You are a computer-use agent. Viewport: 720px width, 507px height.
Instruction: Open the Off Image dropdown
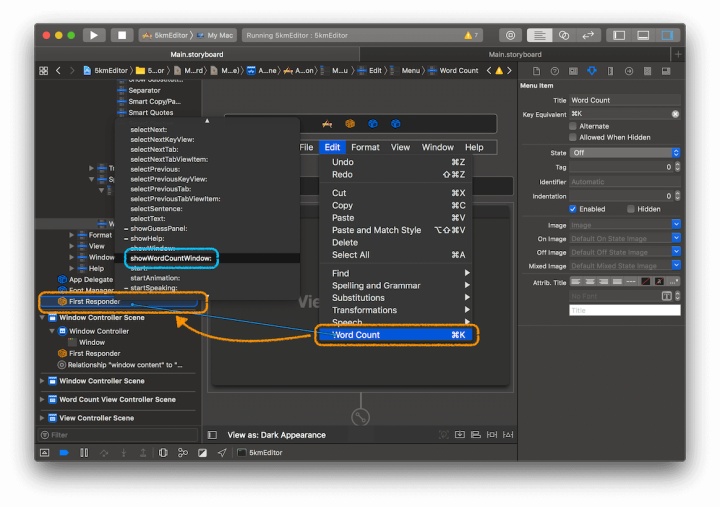[x=676, y=252]
